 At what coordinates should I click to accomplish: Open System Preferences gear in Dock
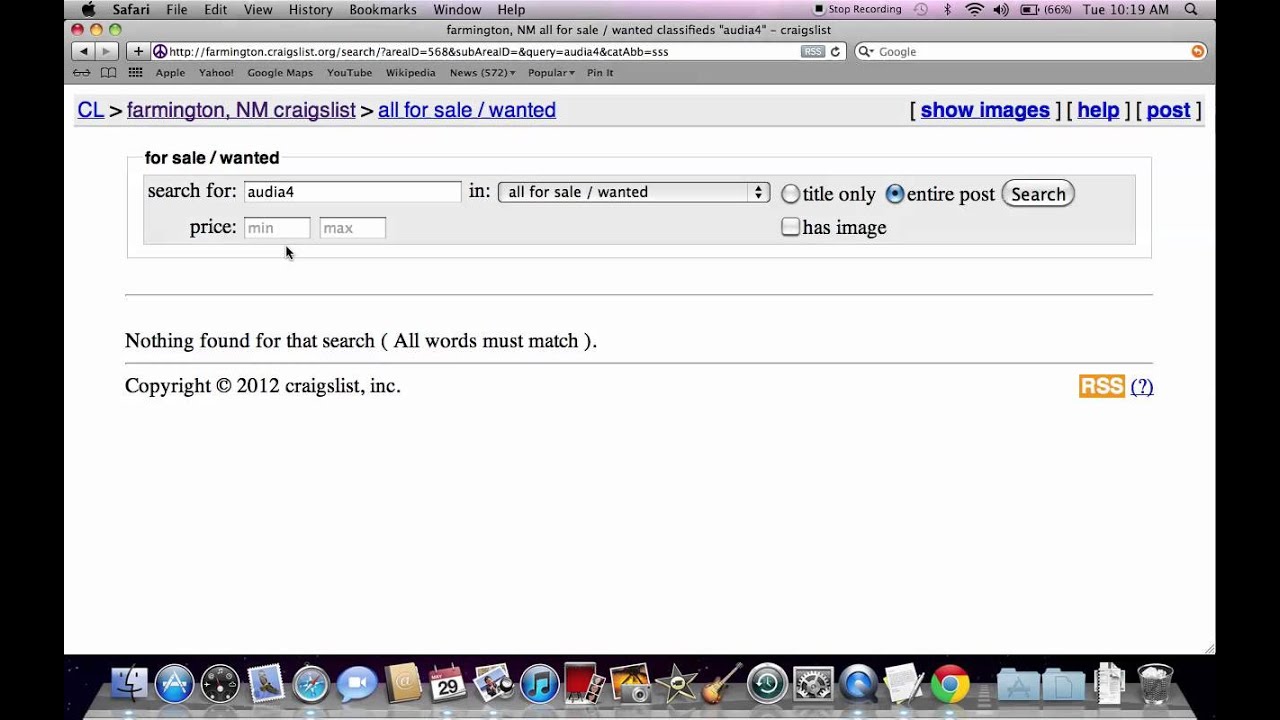click(812, 684)
